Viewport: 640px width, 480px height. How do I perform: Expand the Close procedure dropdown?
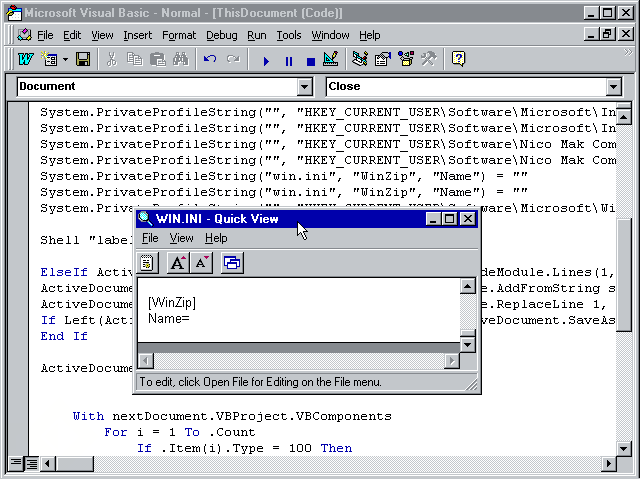click(x=613, y=87)
